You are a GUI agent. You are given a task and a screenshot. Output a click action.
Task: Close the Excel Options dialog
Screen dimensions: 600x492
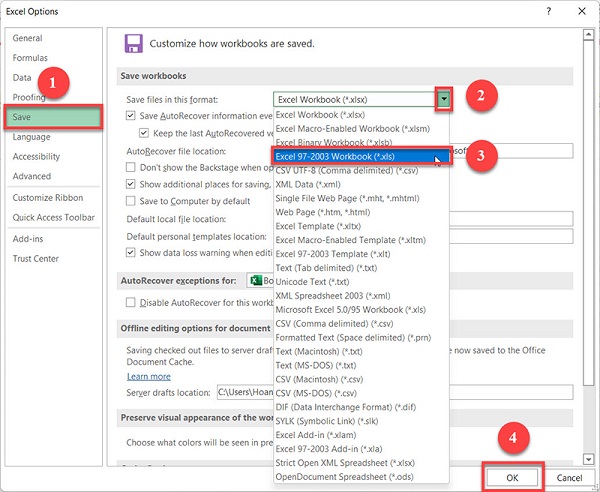[x=582, y=11]
